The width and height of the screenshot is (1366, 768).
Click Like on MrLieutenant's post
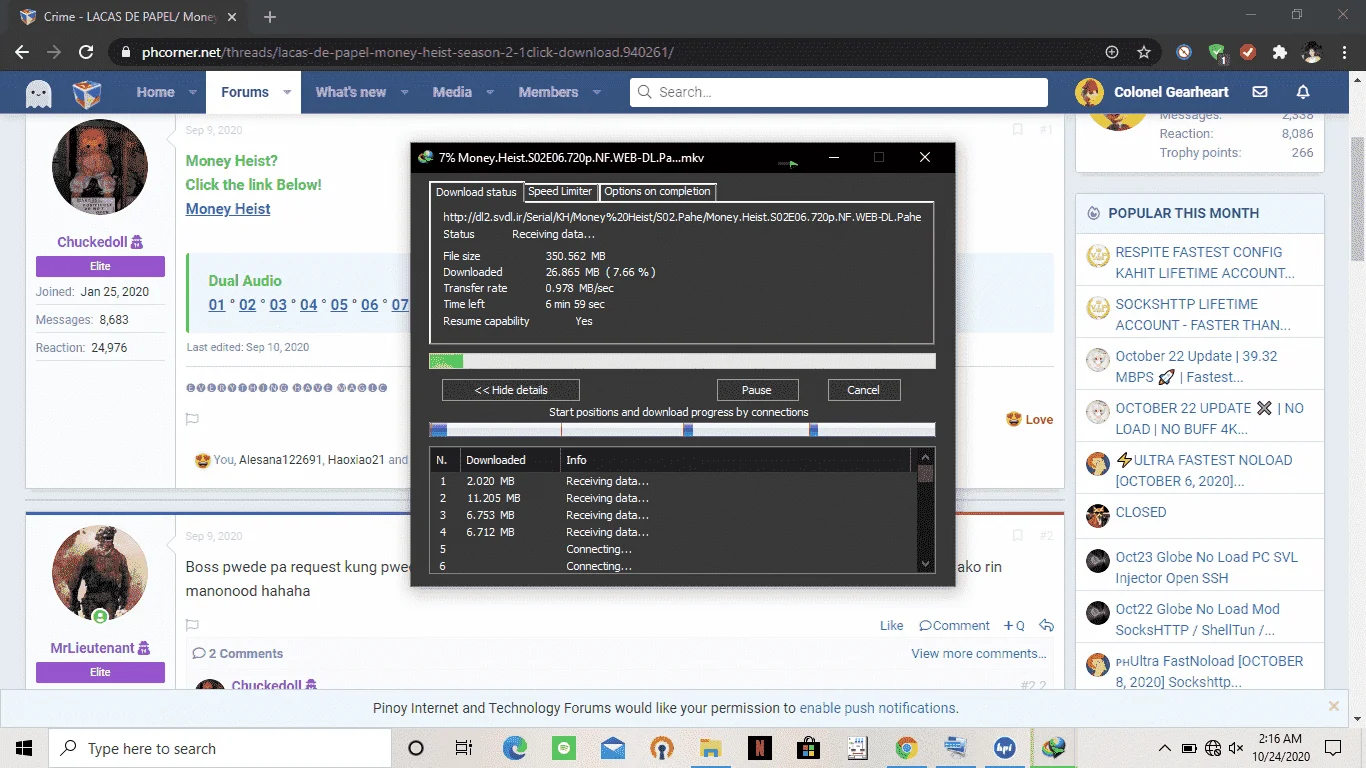tap(891, 626)
